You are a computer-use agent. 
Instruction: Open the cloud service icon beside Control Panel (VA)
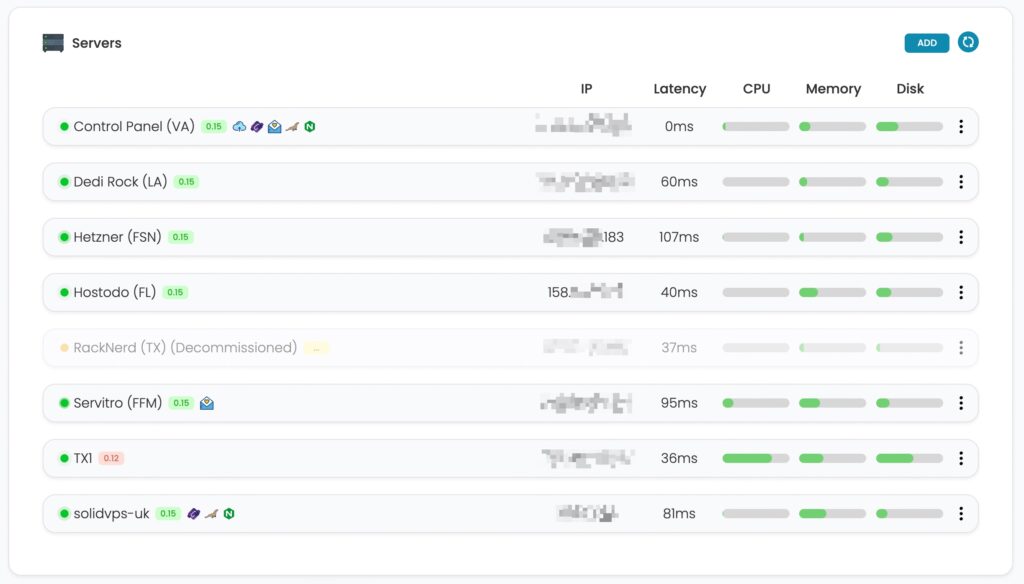pyautogui.click(x=239, y=127)
